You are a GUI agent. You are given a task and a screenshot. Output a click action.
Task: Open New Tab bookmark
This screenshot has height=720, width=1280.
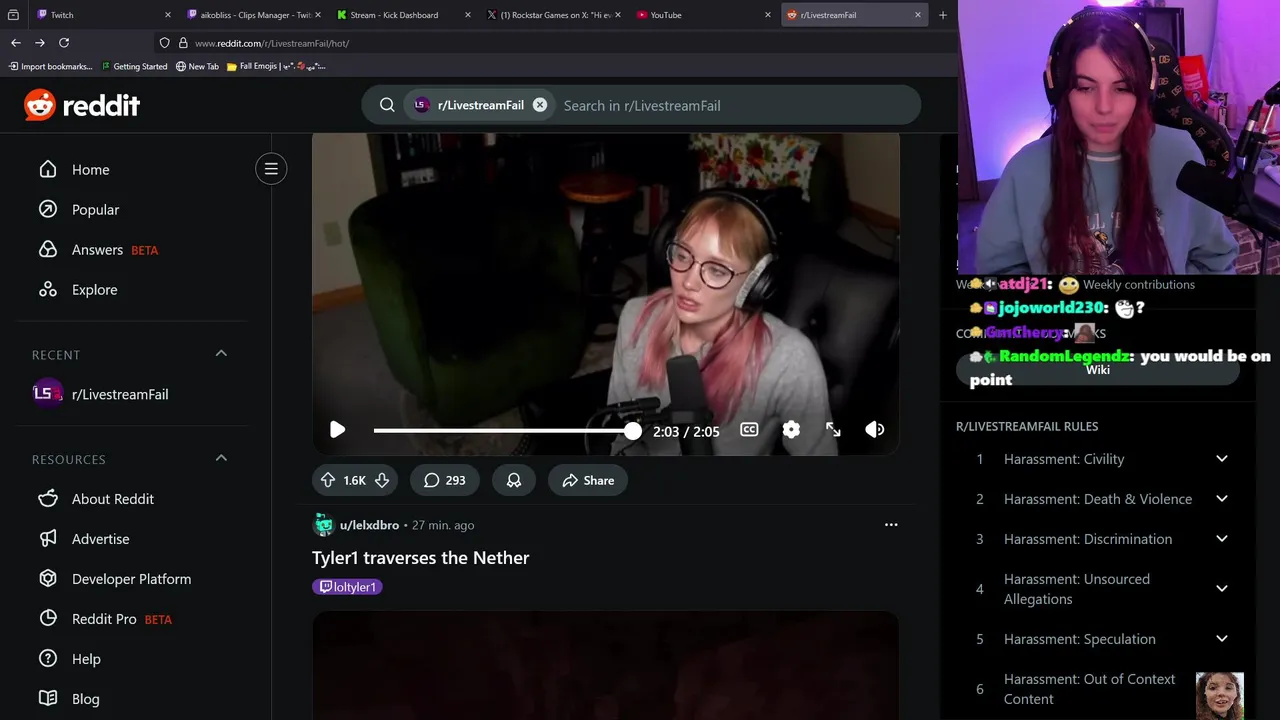click(197, 67)
